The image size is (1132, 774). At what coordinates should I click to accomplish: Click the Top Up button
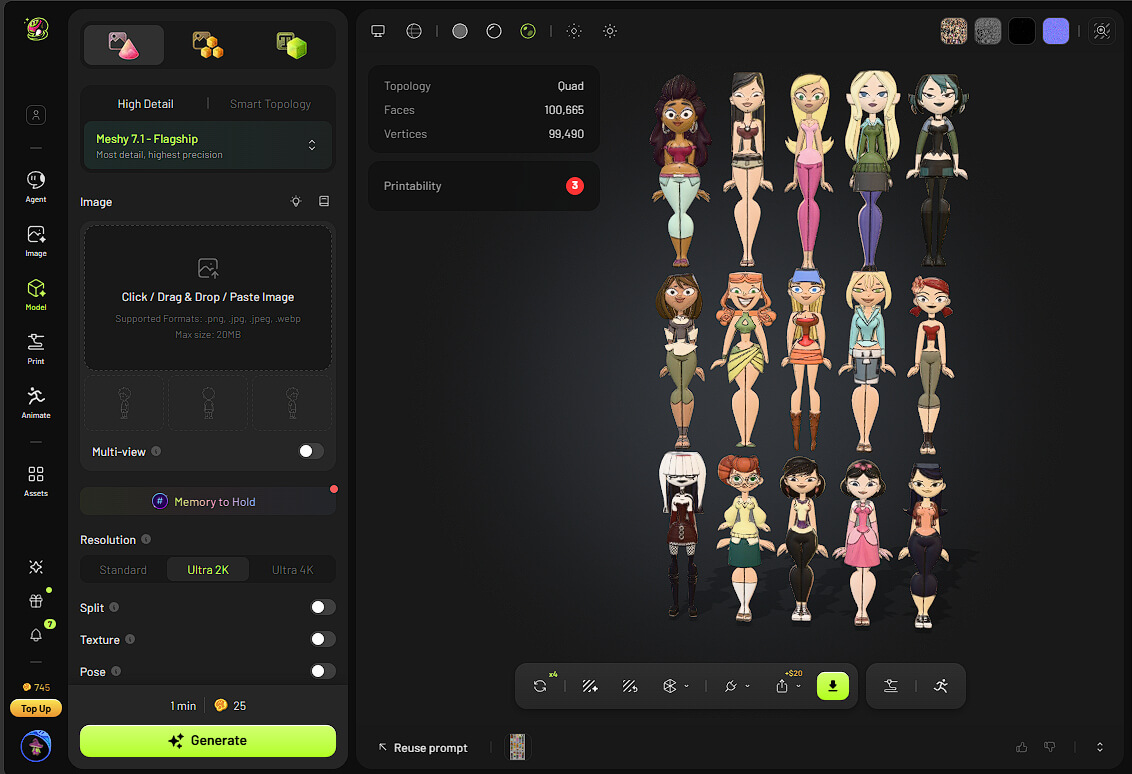coord(35,708)
